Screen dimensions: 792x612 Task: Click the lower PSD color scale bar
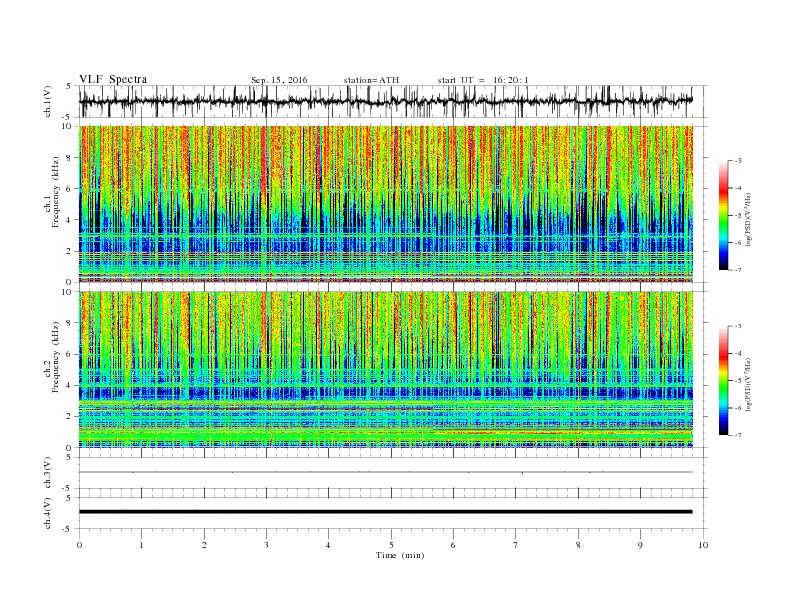723,380
